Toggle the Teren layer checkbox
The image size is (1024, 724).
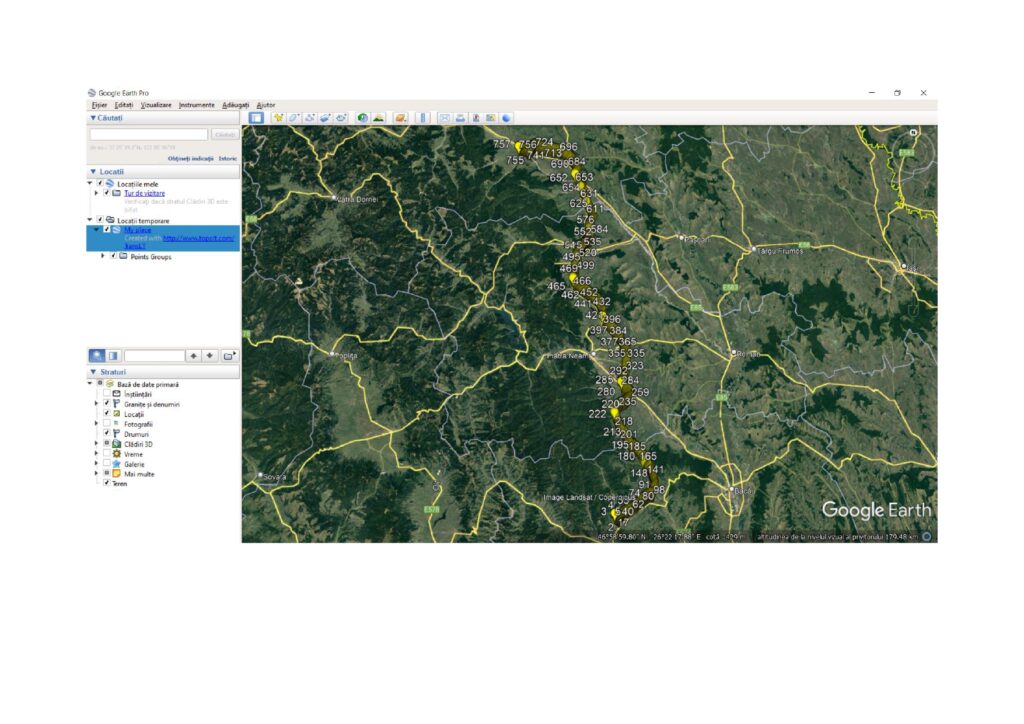tap(106, 483)
